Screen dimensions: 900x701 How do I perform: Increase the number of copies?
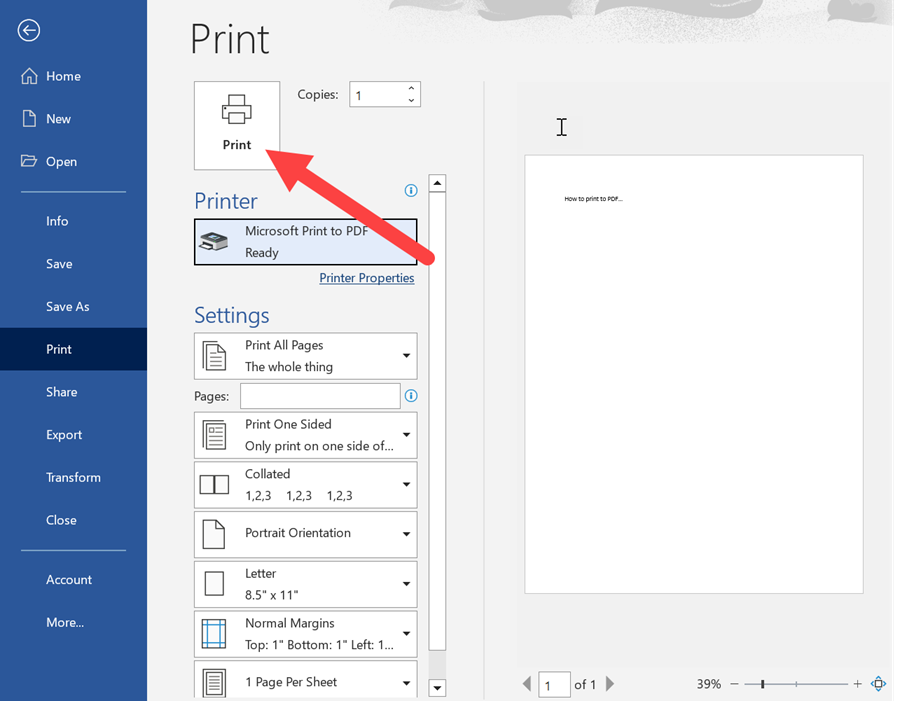tap(411, 88)
